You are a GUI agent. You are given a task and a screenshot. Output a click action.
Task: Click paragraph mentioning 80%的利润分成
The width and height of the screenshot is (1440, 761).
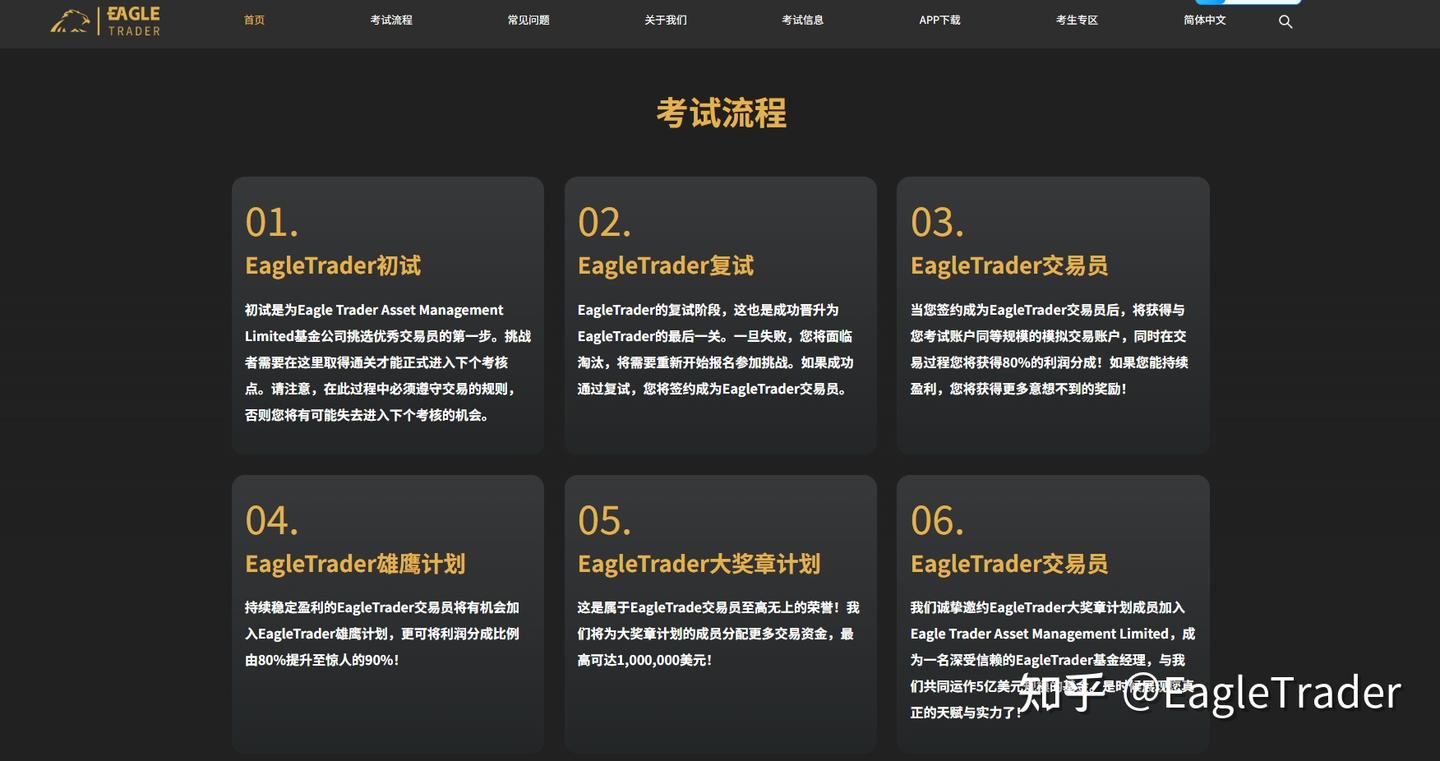pos(1049,350)
